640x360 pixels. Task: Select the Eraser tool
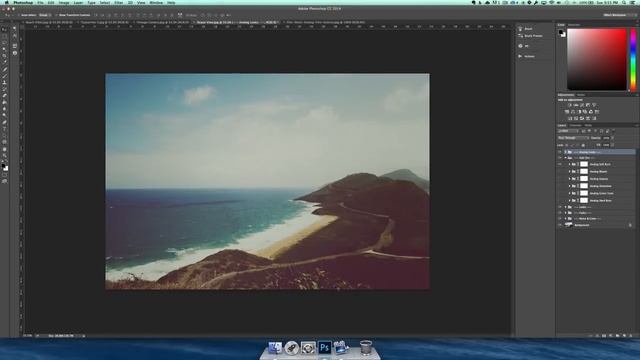pos(4,96)
